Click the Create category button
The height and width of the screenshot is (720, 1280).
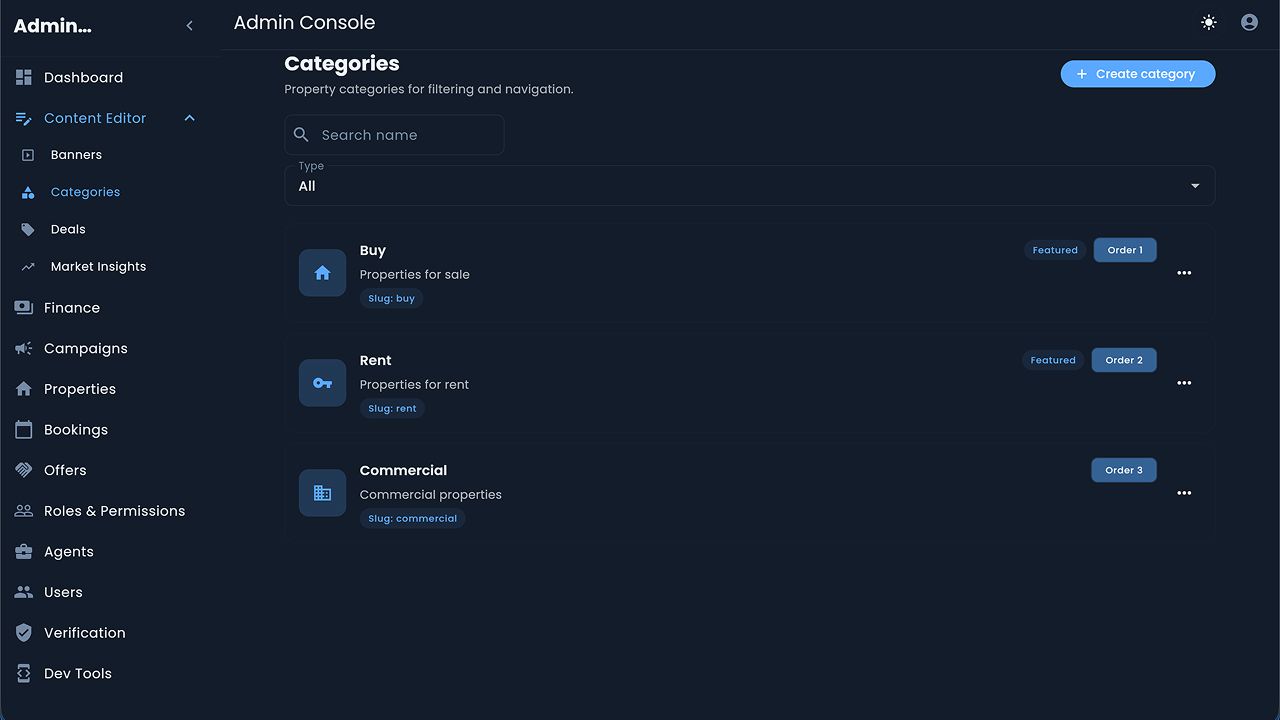click(1137, 74)
